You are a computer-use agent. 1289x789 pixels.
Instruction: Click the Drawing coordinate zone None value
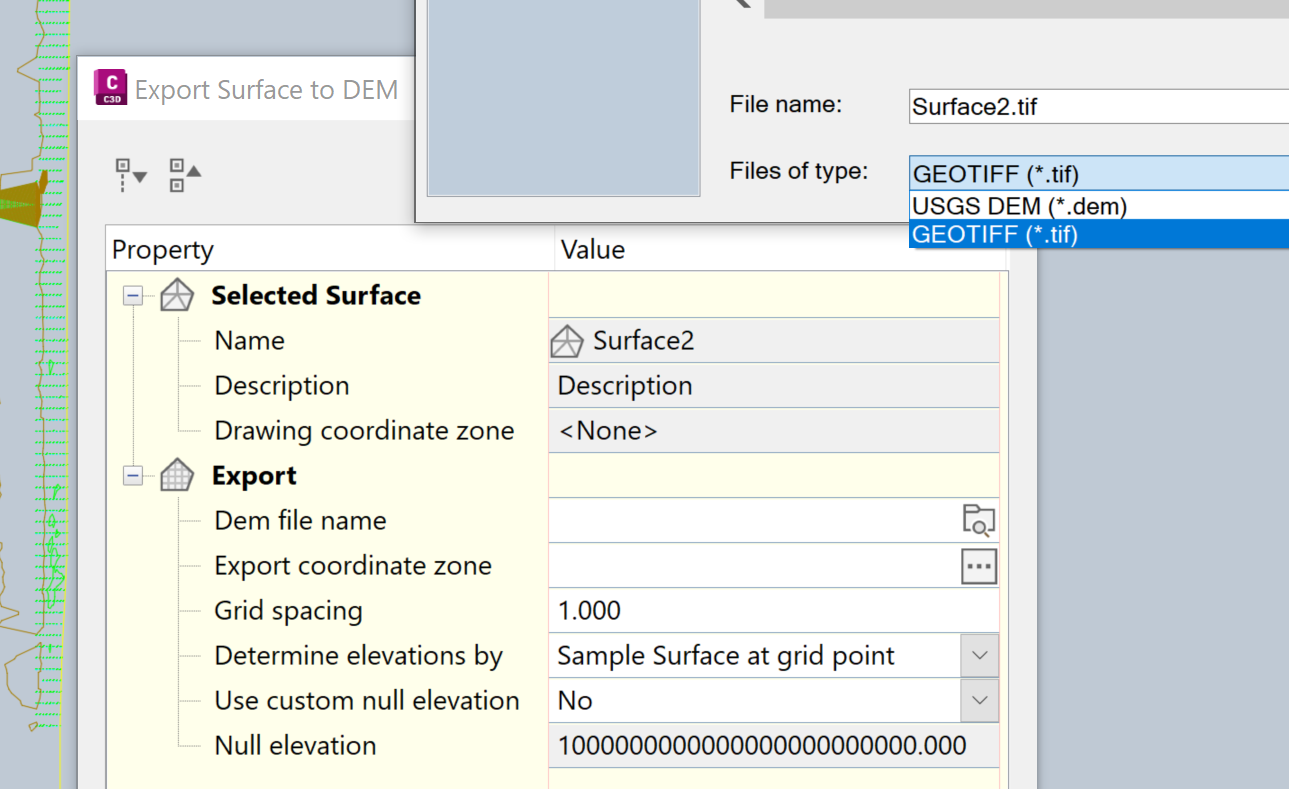700,430
